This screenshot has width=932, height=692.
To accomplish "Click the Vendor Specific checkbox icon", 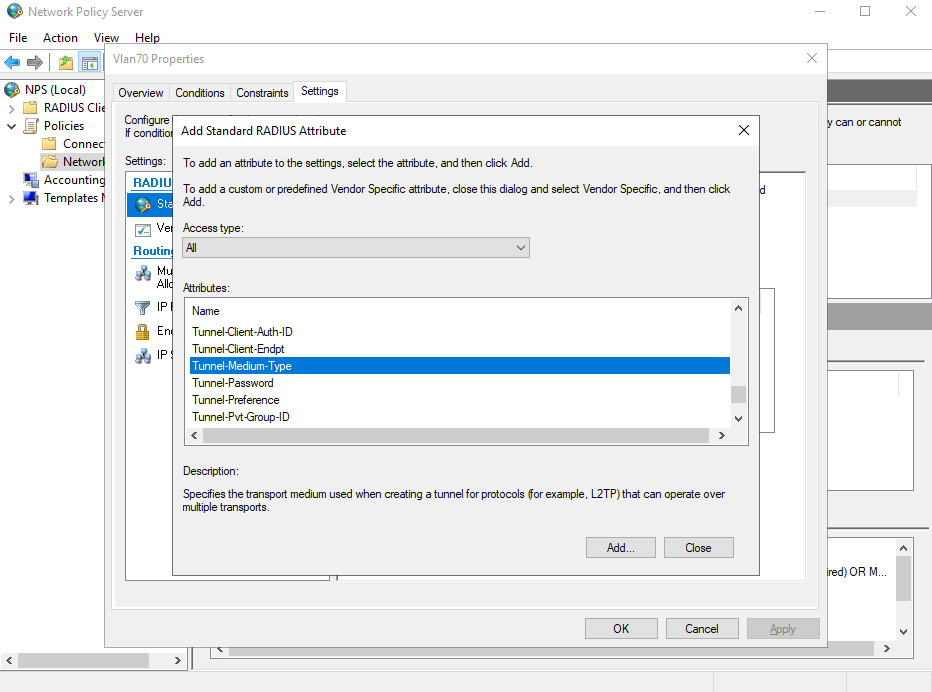I will [142, 229].
